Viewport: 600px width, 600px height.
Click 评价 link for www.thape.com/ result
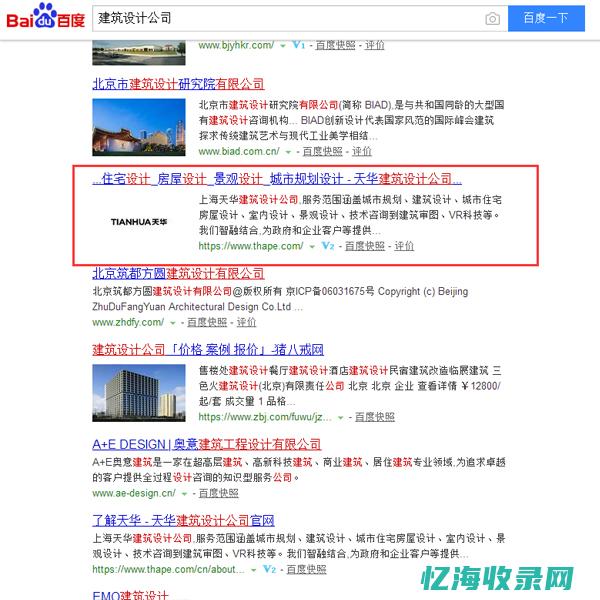(x=404, y=246)
